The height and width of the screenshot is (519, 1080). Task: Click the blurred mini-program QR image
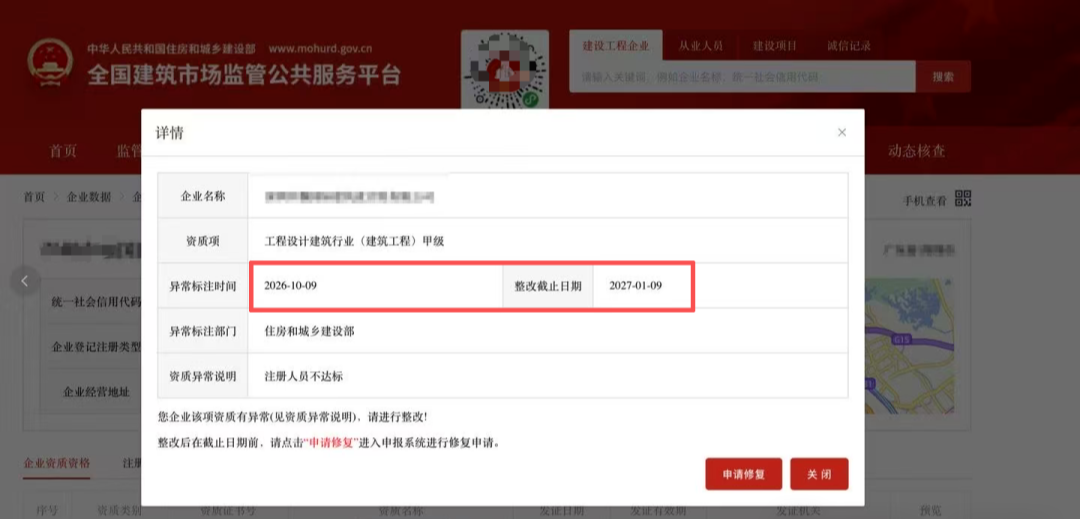[505, 70]
